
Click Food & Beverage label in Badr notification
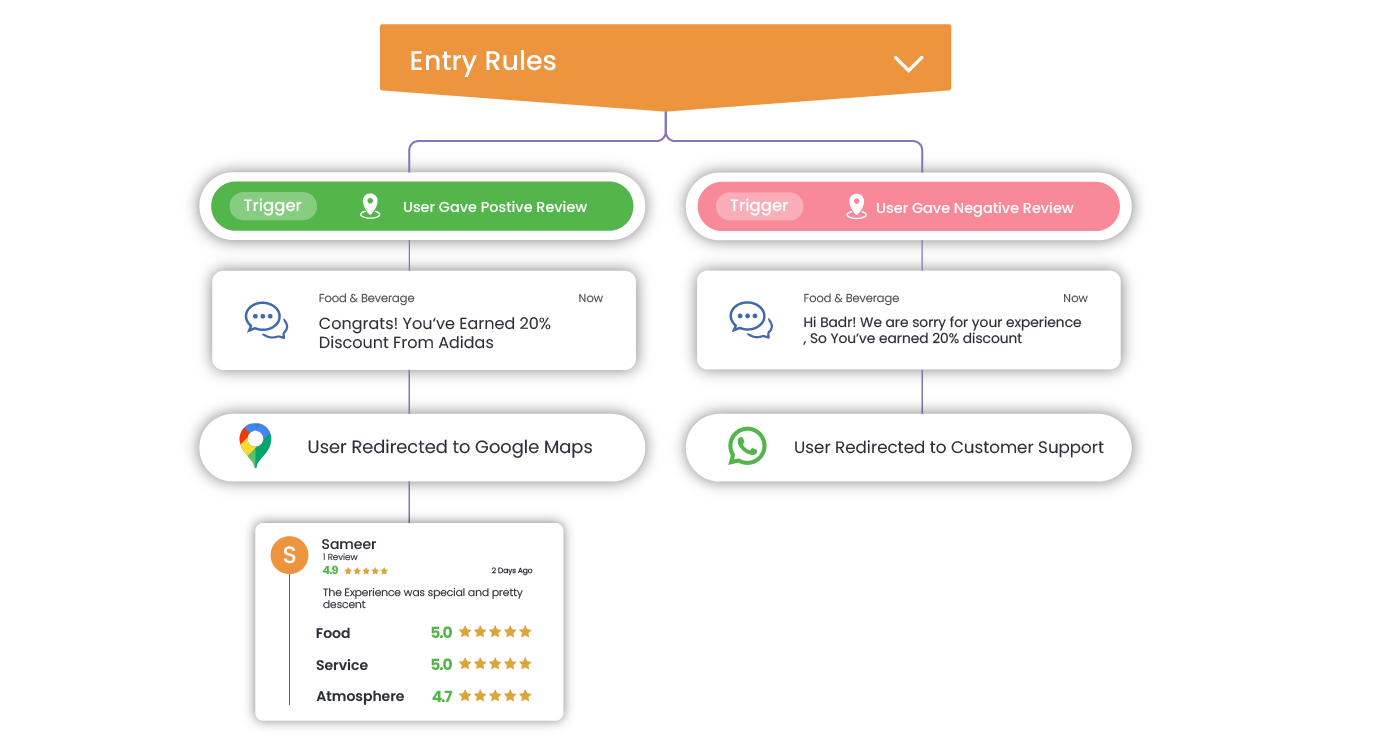[851, 298]
